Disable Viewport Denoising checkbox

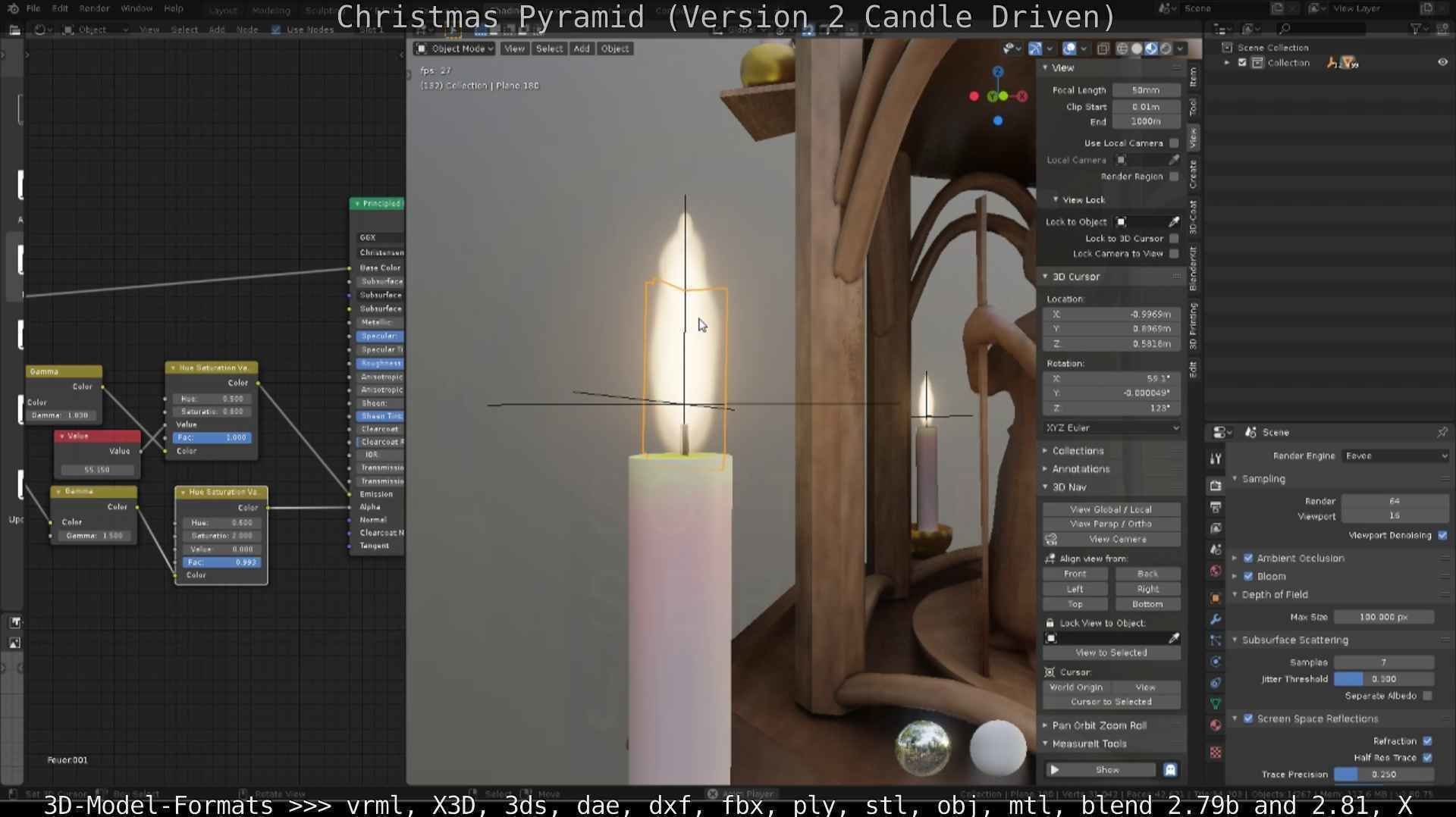1442,535
